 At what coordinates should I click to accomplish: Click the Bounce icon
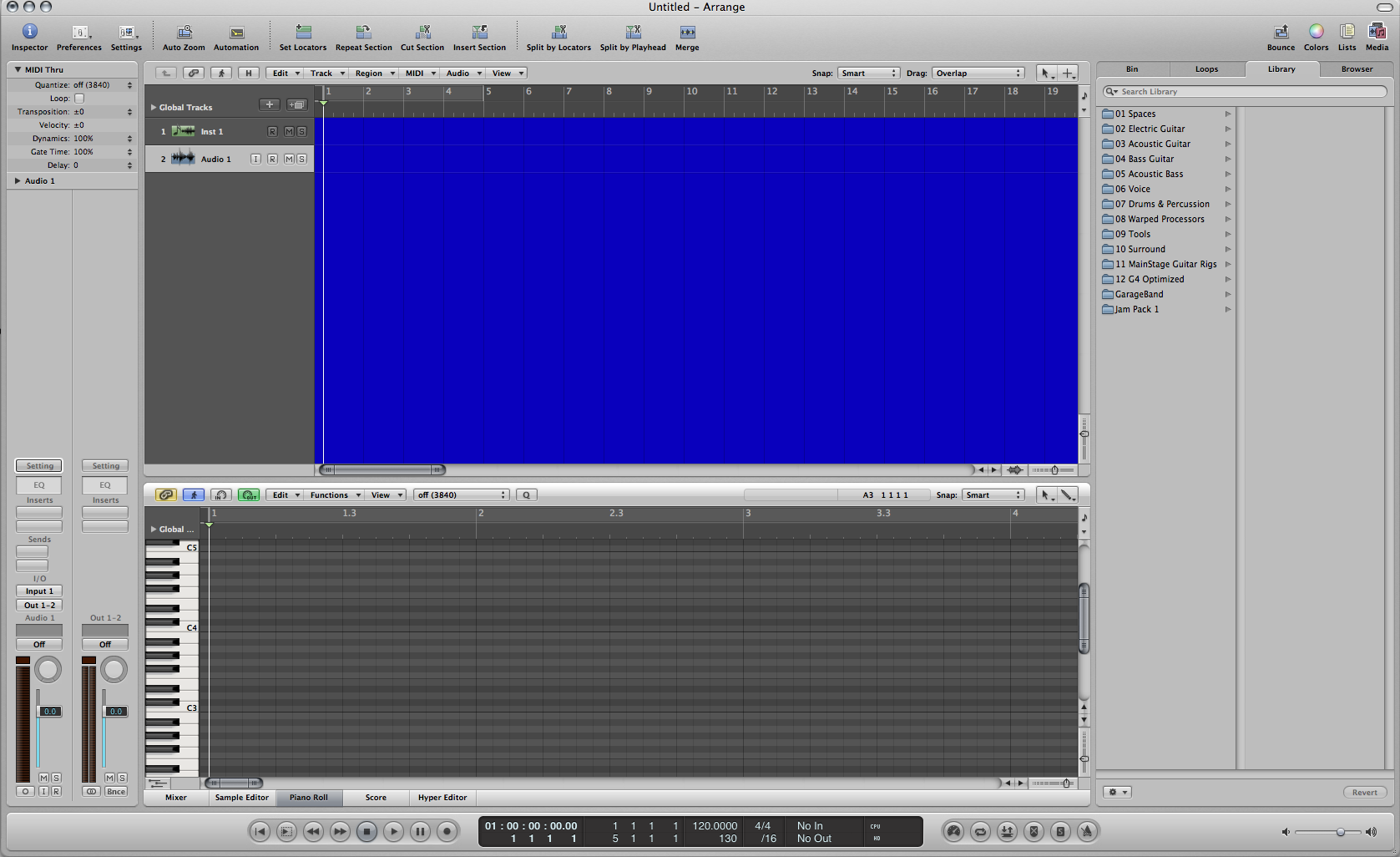pos(1281,33)
